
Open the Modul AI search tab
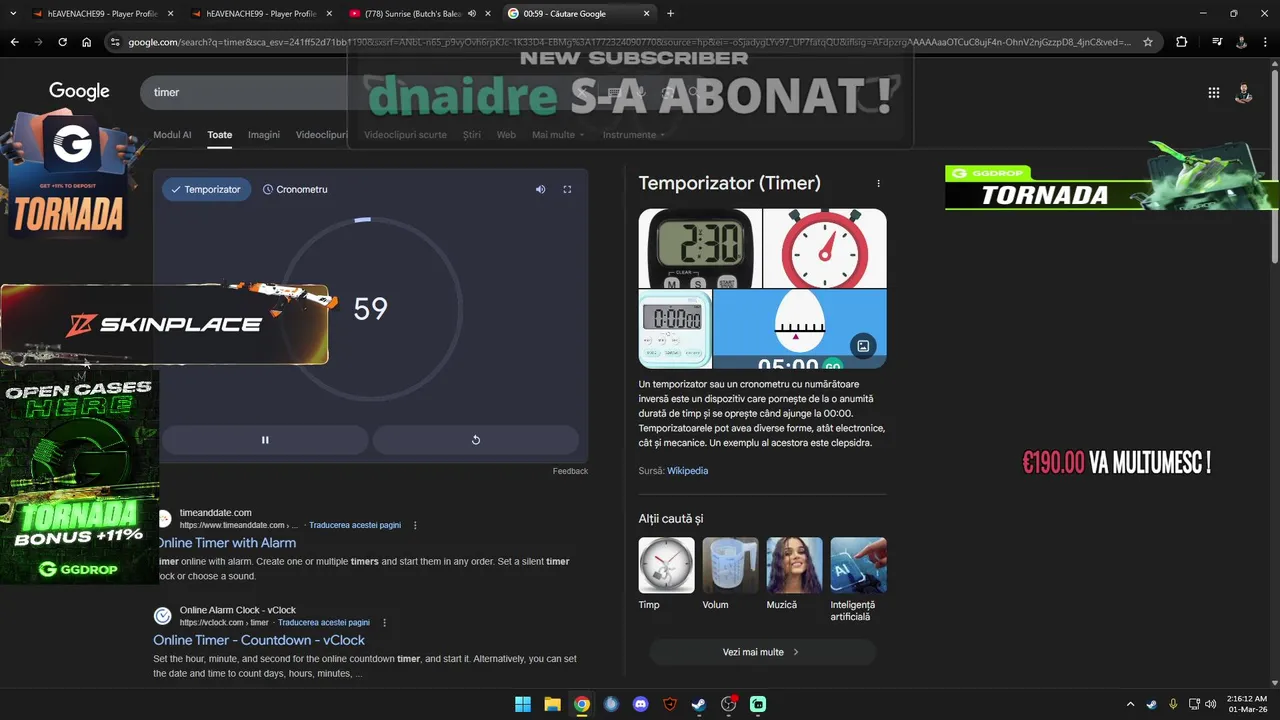click(172, 135)
